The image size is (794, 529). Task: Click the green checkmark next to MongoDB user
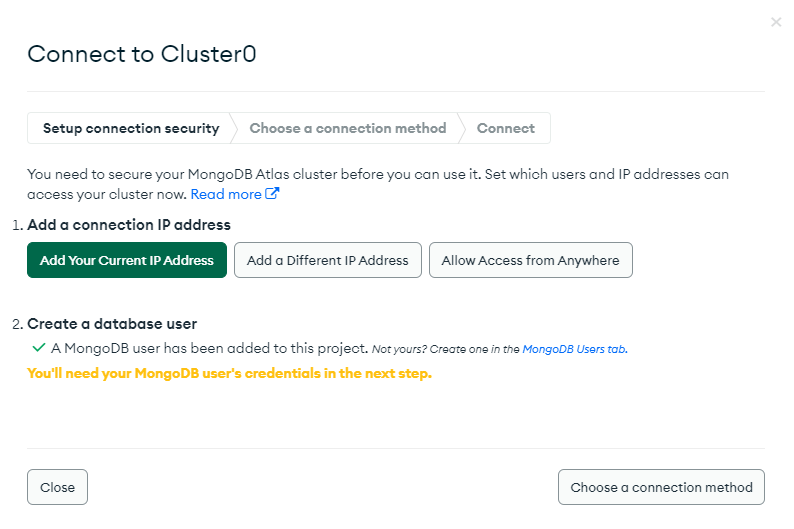click(x=38, y=348)
